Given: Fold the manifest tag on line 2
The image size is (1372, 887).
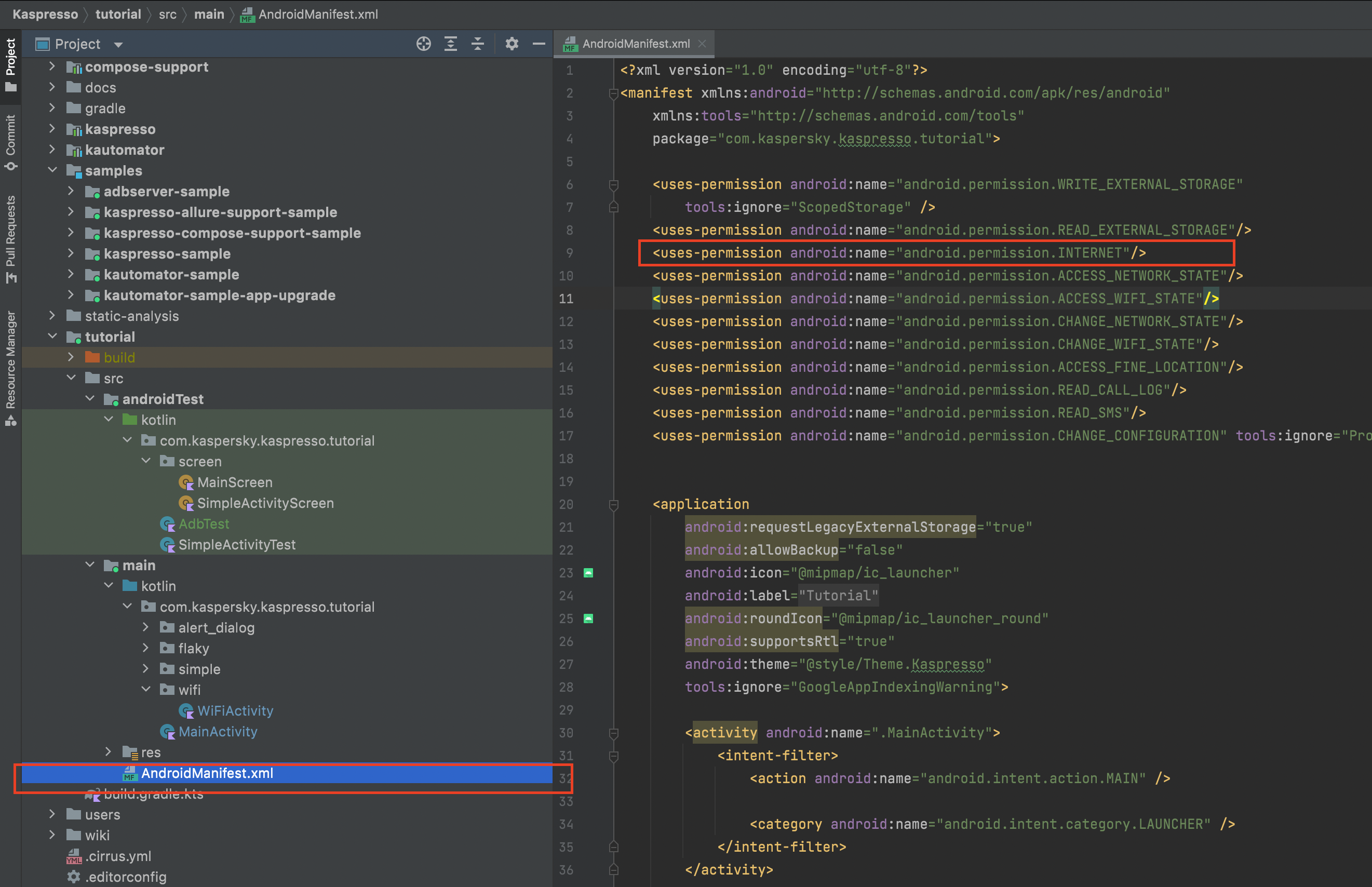Looking at the screenshot, I should pyautogui.click(x=613, y=93).
